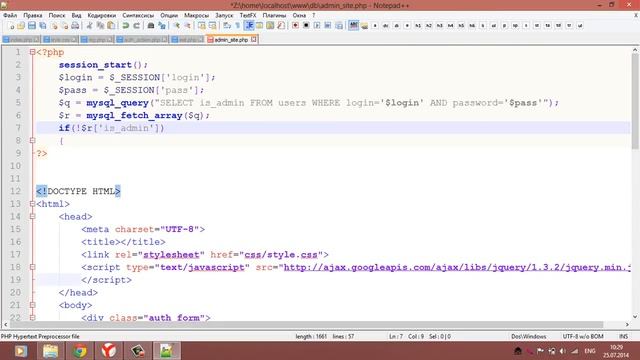
Task: Insert h3 tag using toolbar button
Action: (x=440, y=26)
